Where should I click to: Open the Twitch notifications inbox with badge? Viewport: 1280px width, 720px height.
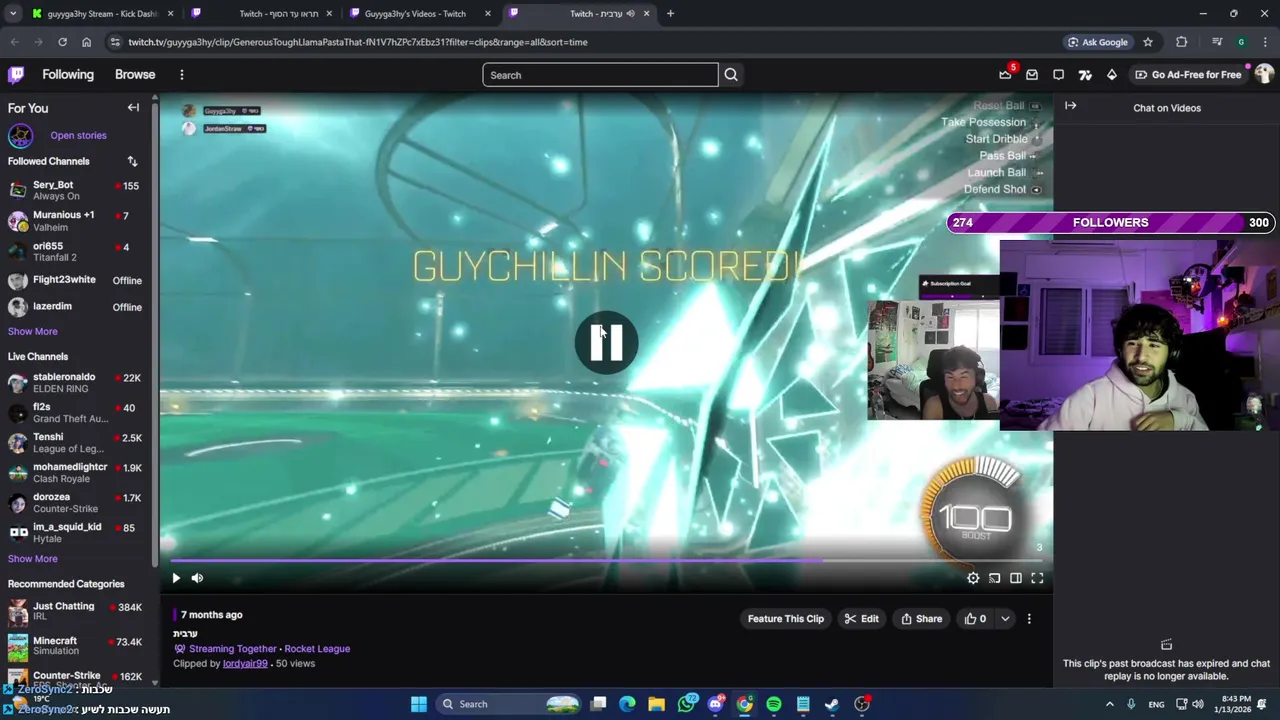[x=1005, y=75]
